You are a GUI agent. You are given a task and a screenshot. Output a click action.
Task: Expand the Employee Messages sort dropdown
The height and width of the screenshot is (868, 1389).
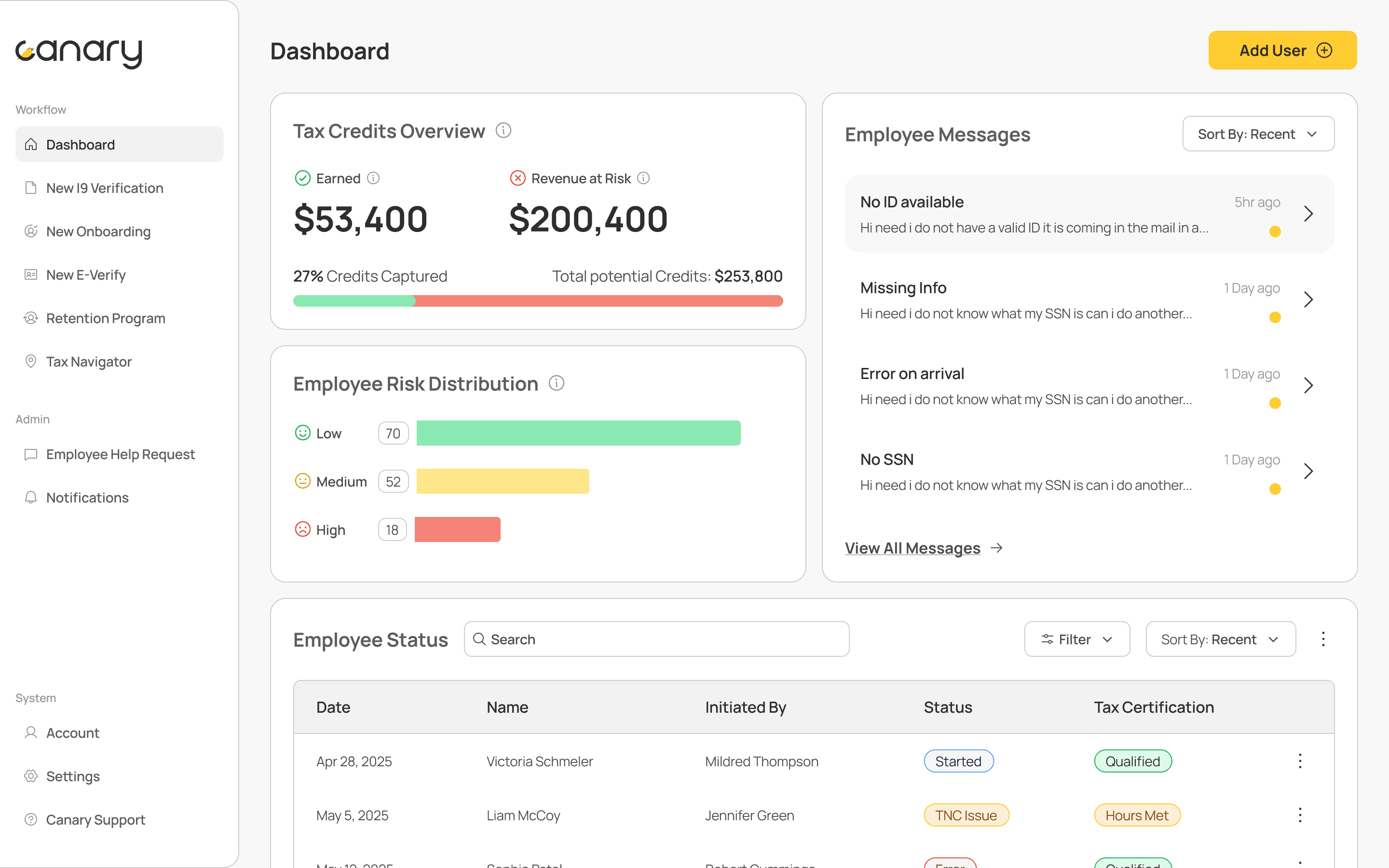(x=1258, y=135)
